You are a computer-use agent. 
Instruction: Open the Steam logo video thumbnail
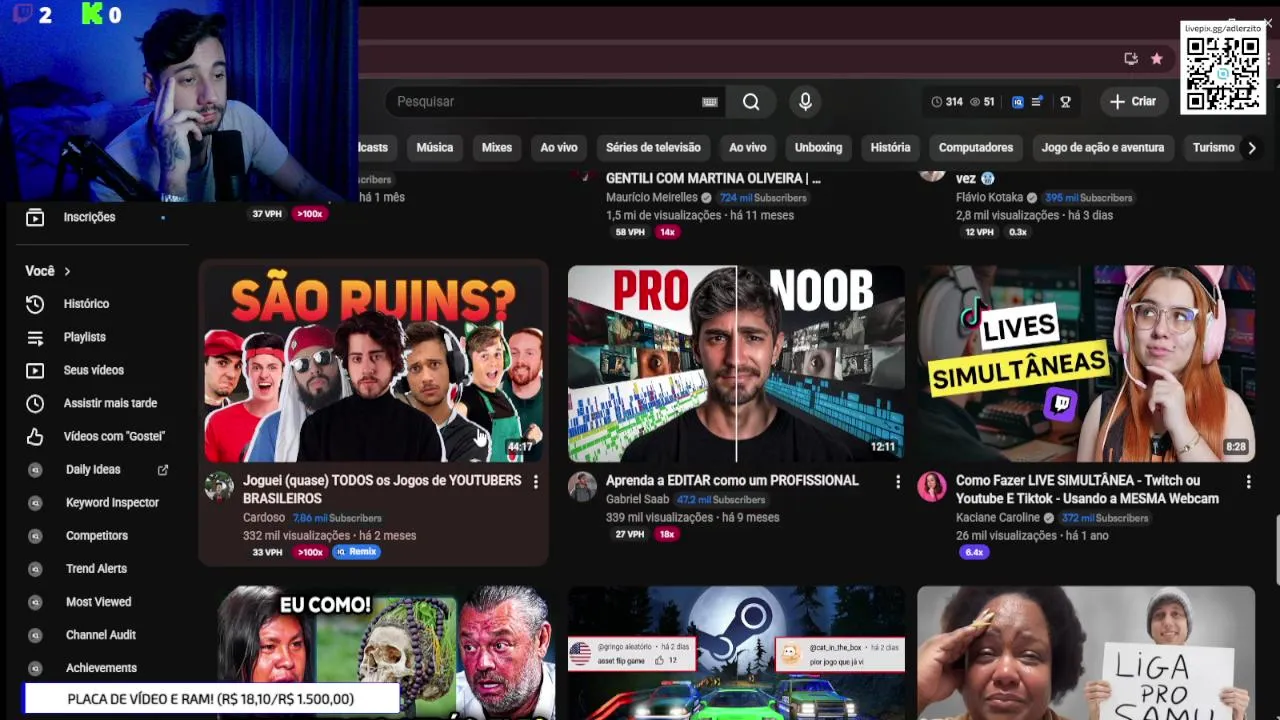pos(736,652)
